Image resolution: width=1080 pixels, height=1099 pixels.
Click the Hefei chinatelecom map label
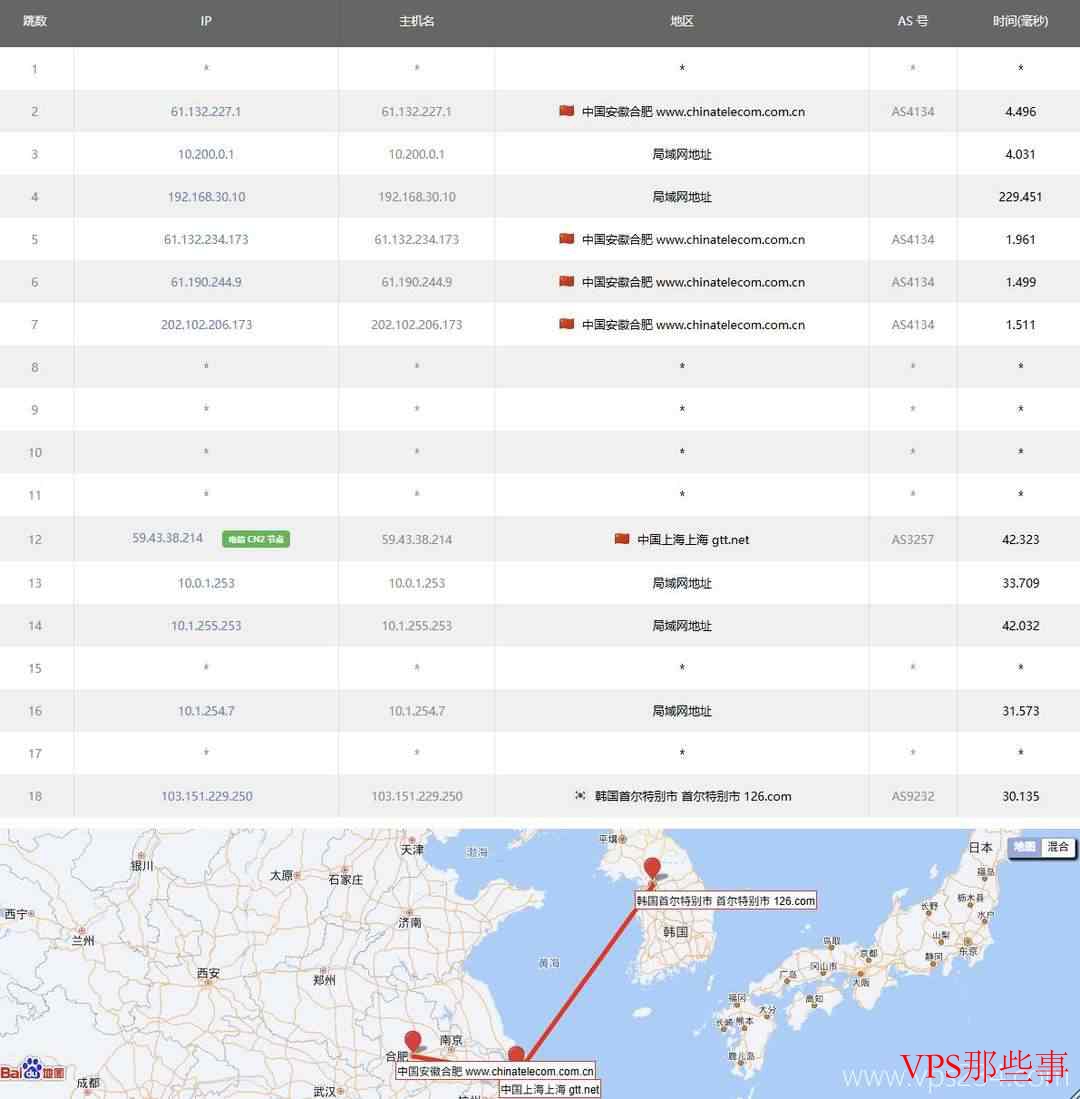coord(495,1071)
